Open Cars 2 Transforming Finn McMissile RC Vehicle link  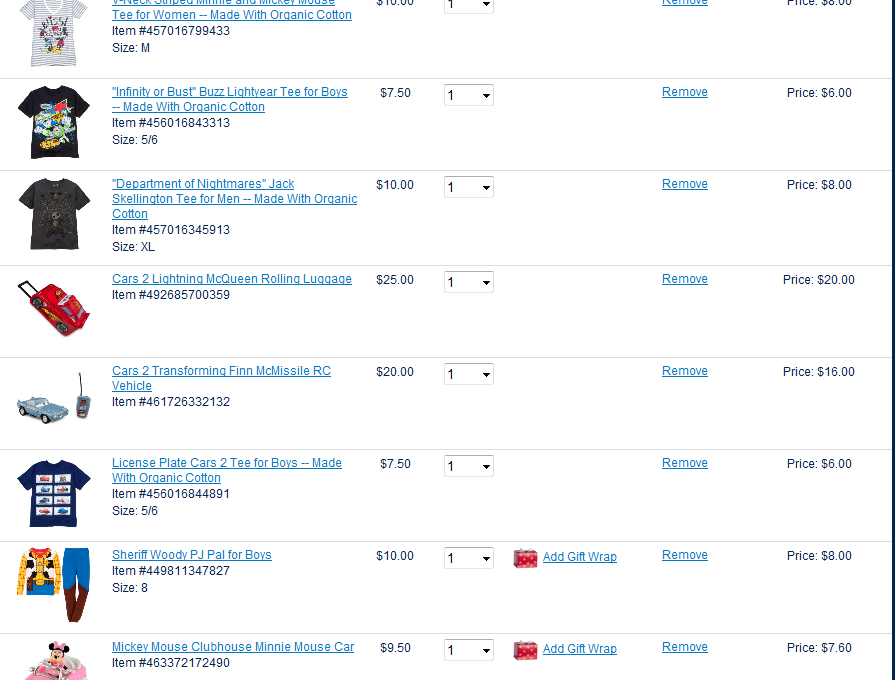221,371
